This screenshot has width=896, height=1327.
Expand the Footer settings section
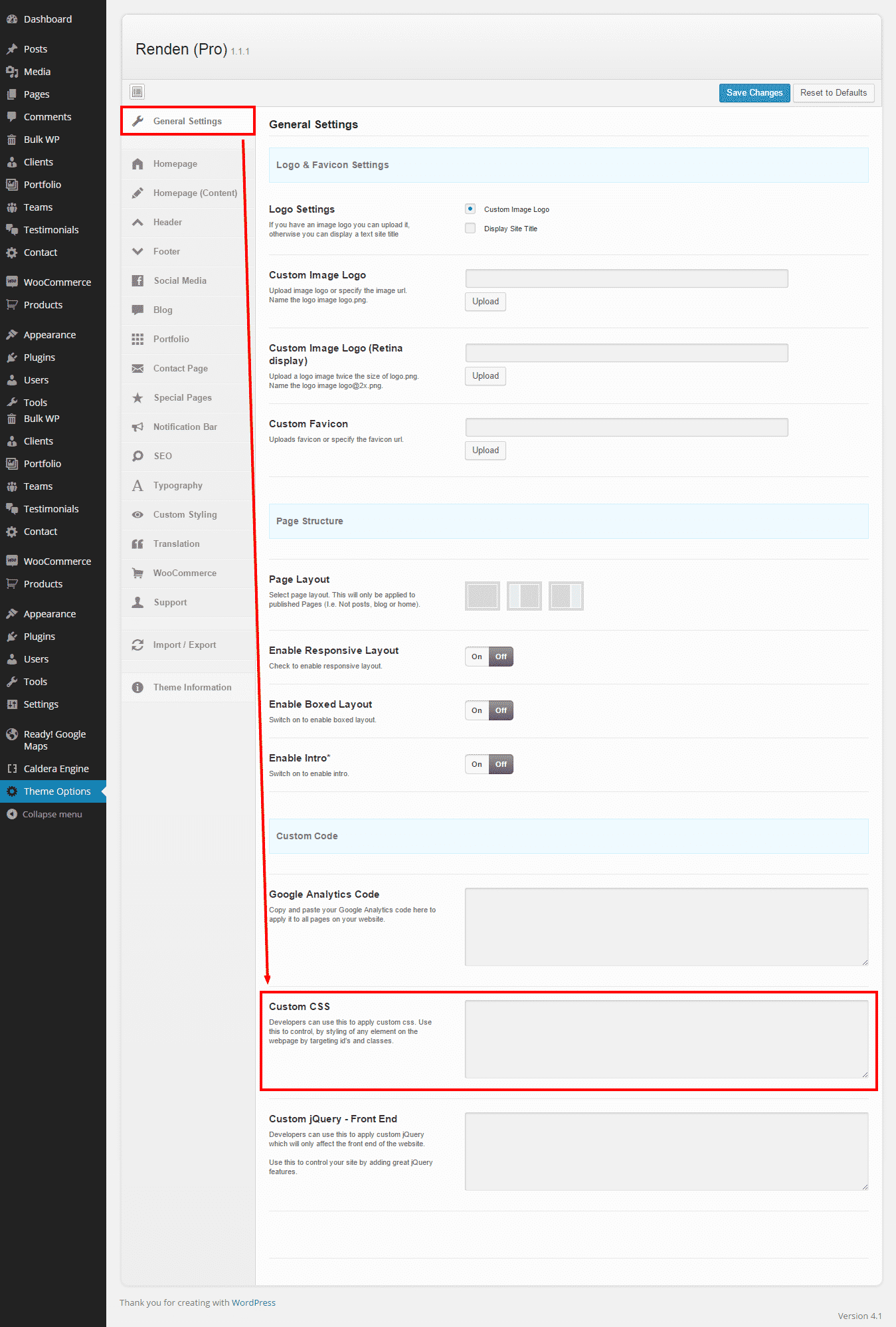point(167,252)
